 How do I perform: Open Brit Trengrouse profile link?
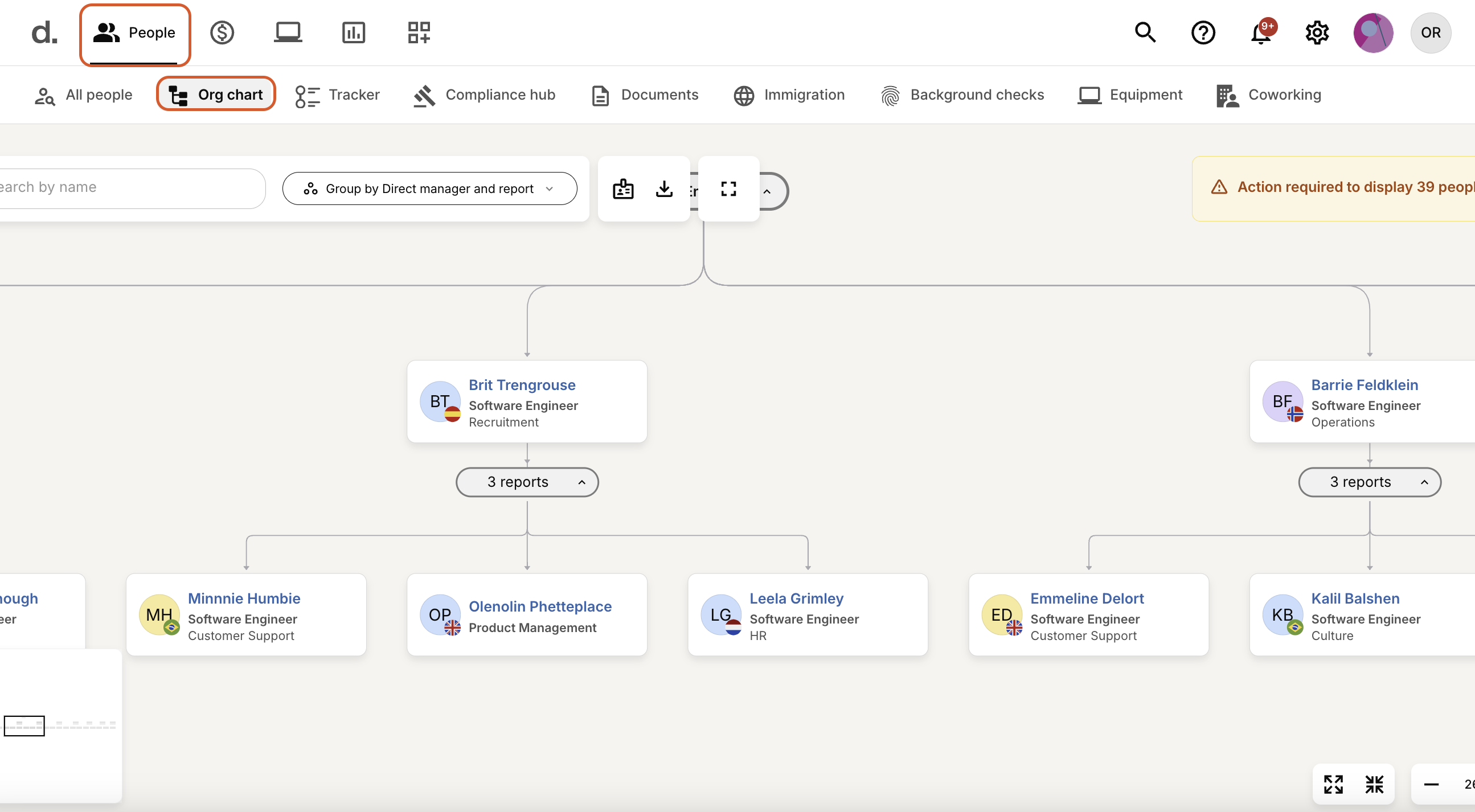tap(522, 385)
